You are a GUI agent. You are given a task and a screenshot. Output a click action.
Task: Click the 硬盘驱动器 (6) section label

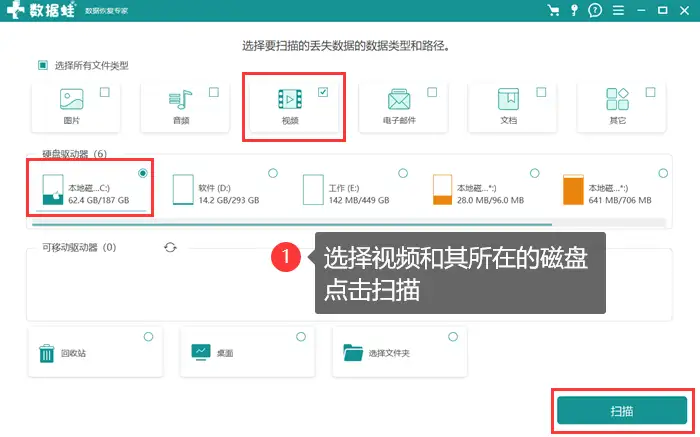(75, 154)
